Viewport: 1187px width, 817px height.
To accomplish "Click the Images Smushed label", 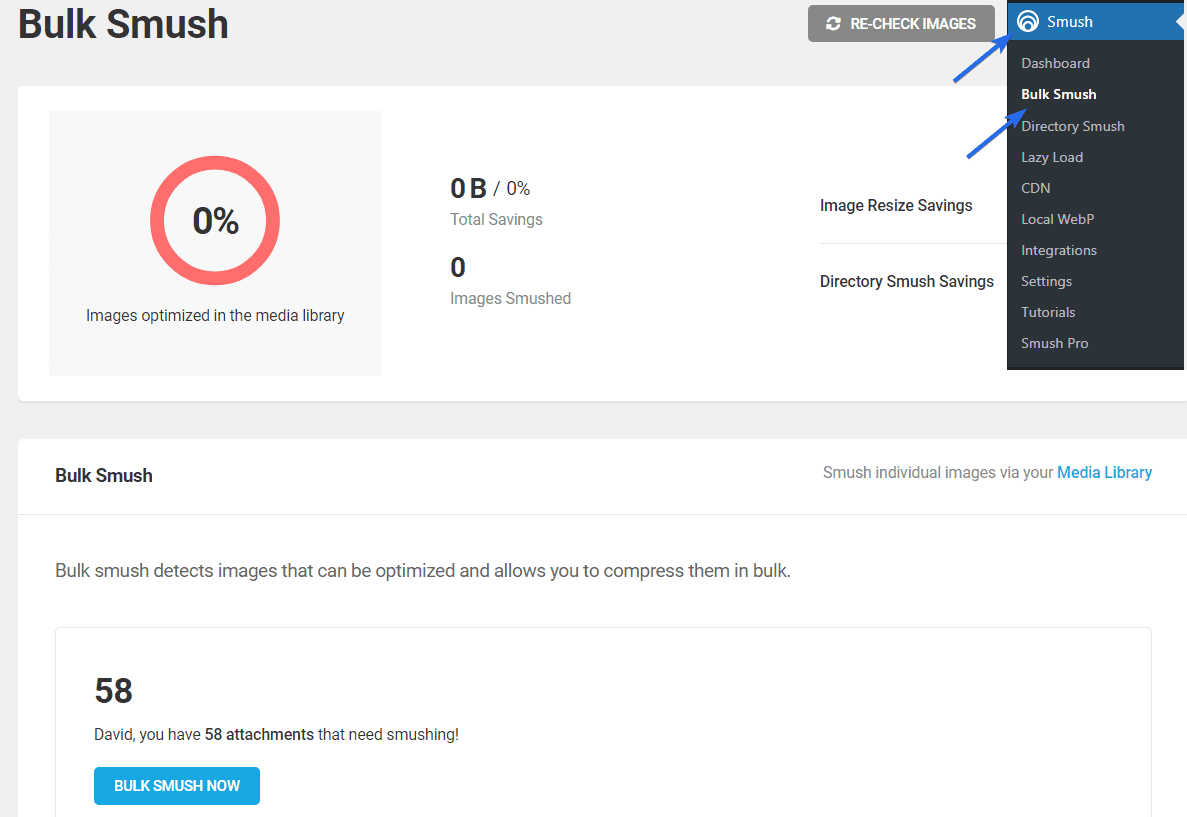I will coord(510,298).
